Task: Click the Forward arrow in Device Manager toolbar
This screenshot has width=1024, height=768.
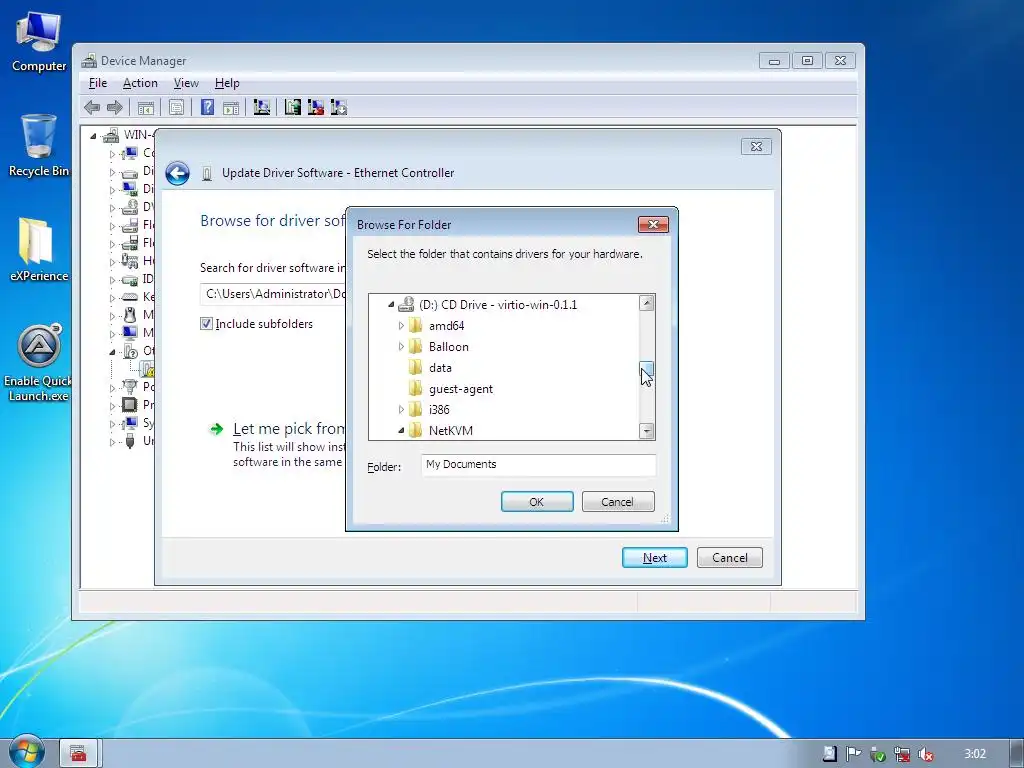Action: tap(115, 107)
